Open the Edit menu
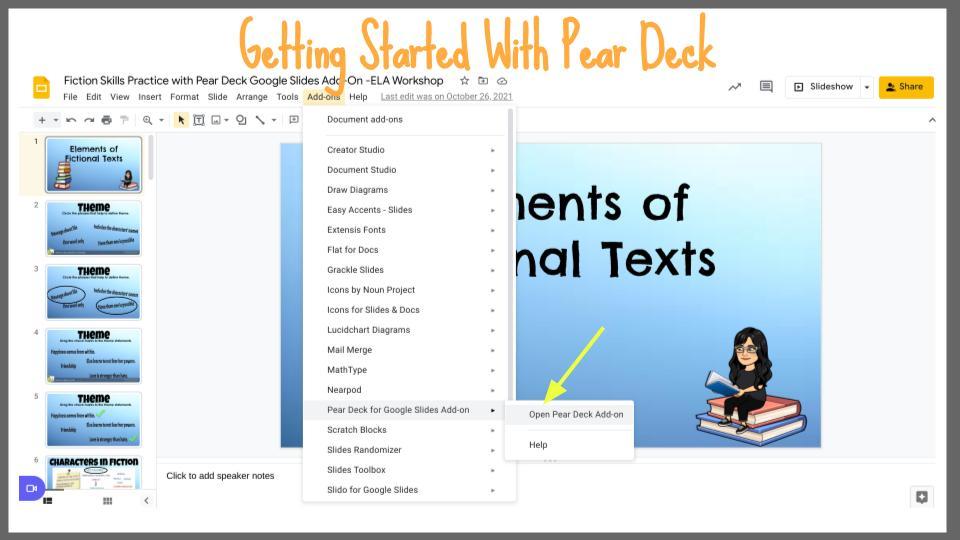 coord(94,97)
